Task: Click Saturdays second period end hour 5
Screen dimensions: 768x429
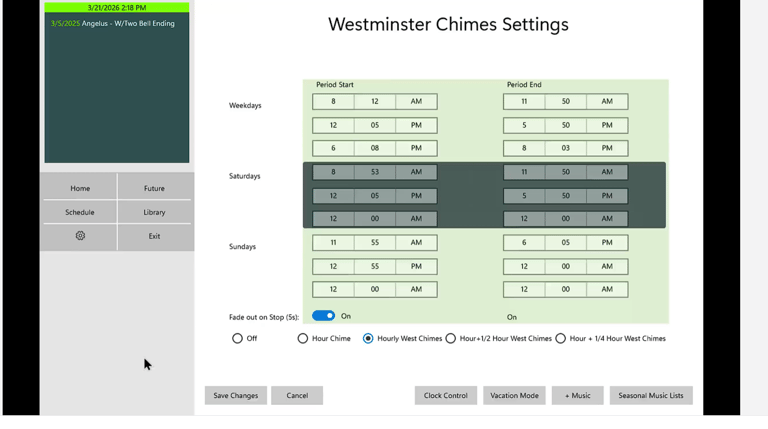Action: tap(524, 196)
